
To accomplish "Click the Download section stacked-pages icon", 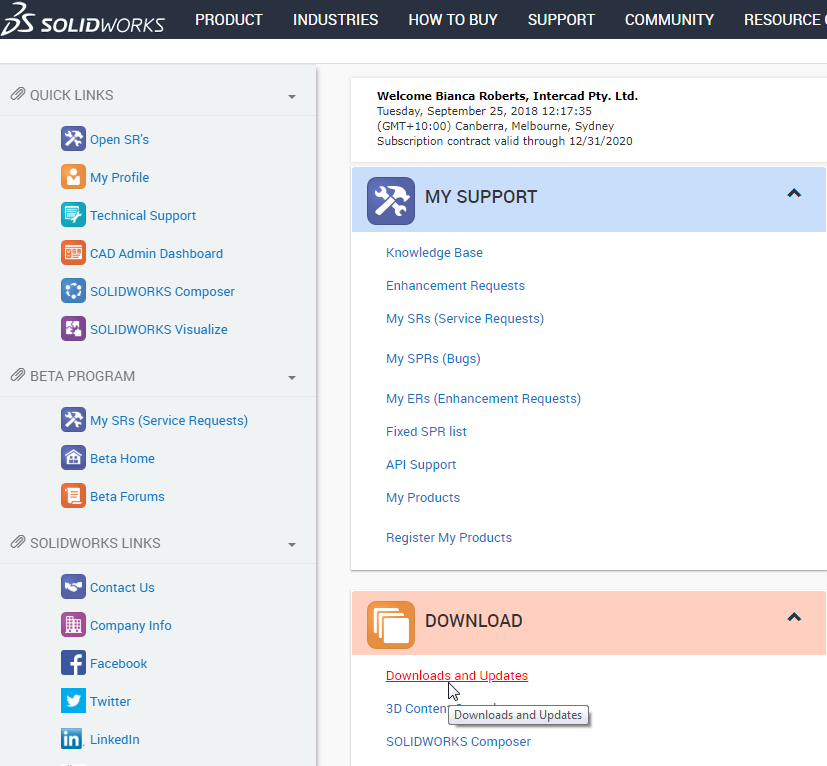I will (x=391, y=625).
